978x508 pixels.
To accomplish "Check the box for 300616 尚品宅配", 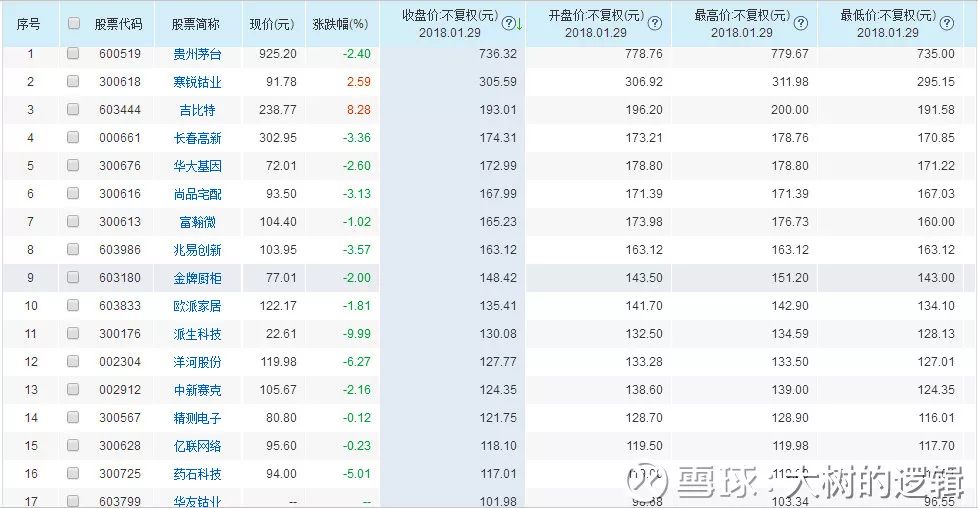I will coord(73,193).
